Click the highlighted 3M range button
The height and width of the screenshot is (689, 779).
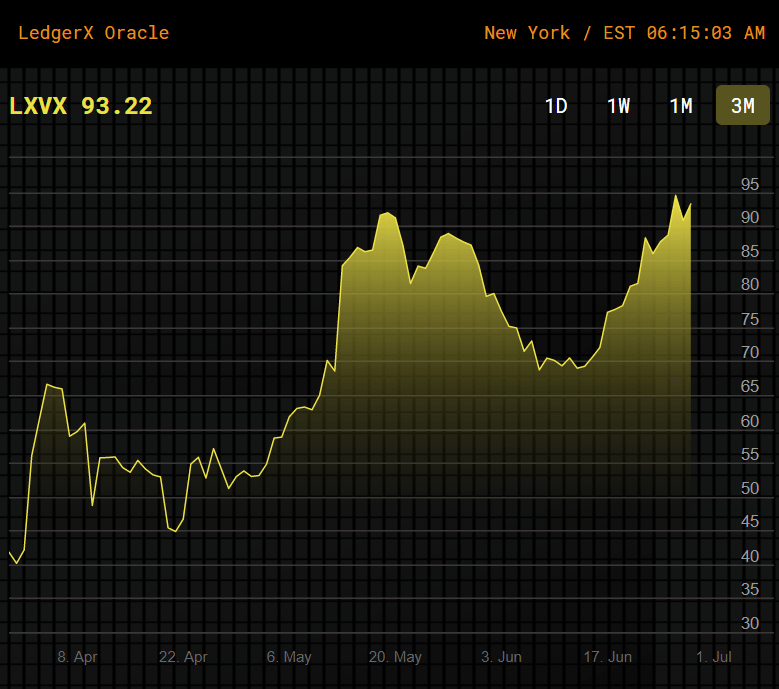coord(742,106)
